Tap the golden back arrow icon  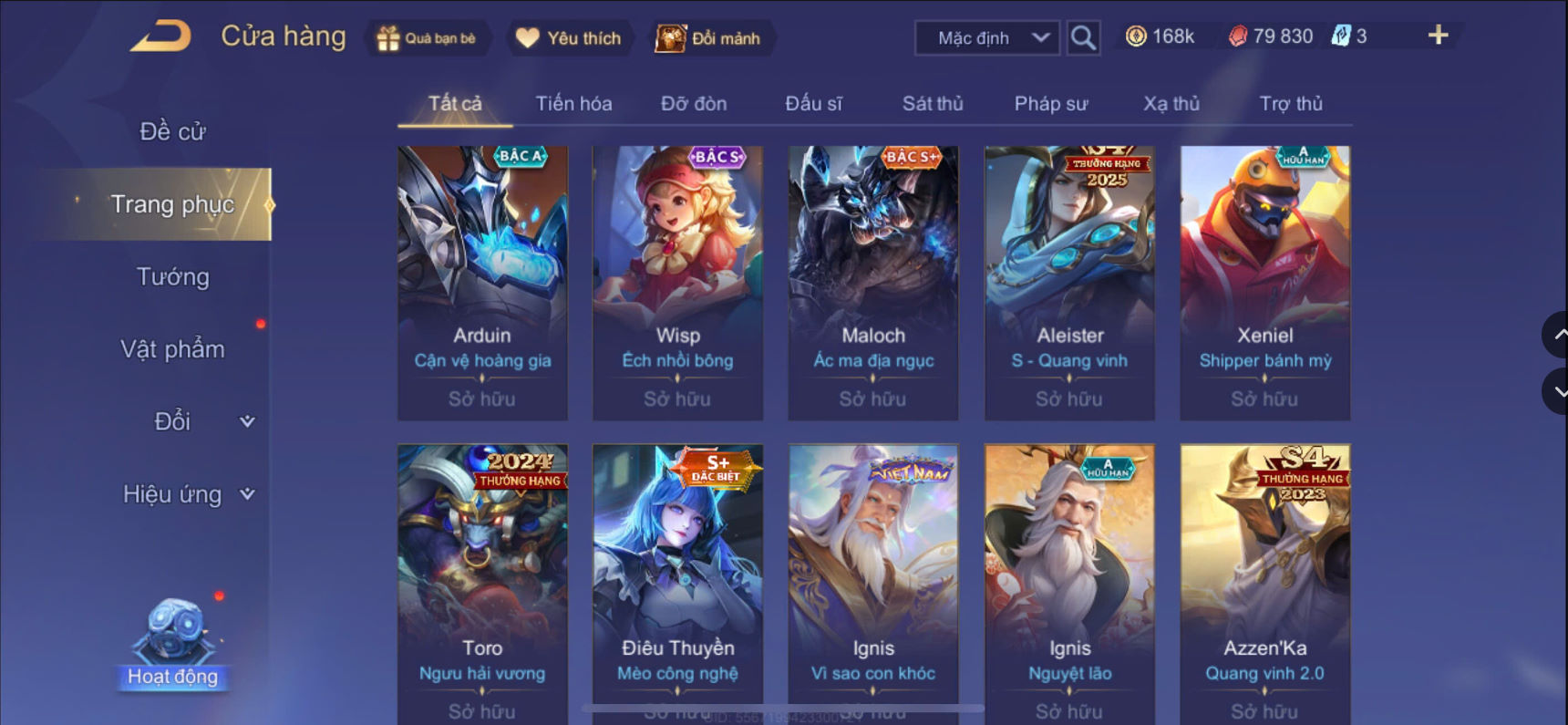coord(161,36)
